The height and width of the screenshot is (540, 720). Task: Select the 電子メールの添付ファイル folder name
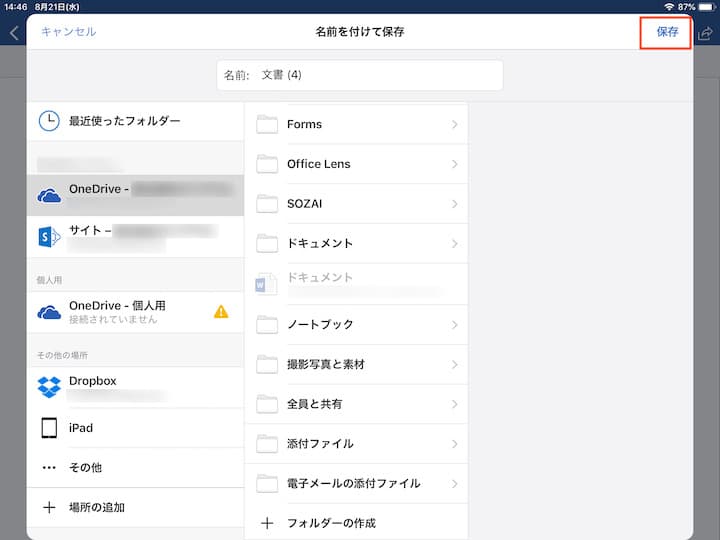354,484
